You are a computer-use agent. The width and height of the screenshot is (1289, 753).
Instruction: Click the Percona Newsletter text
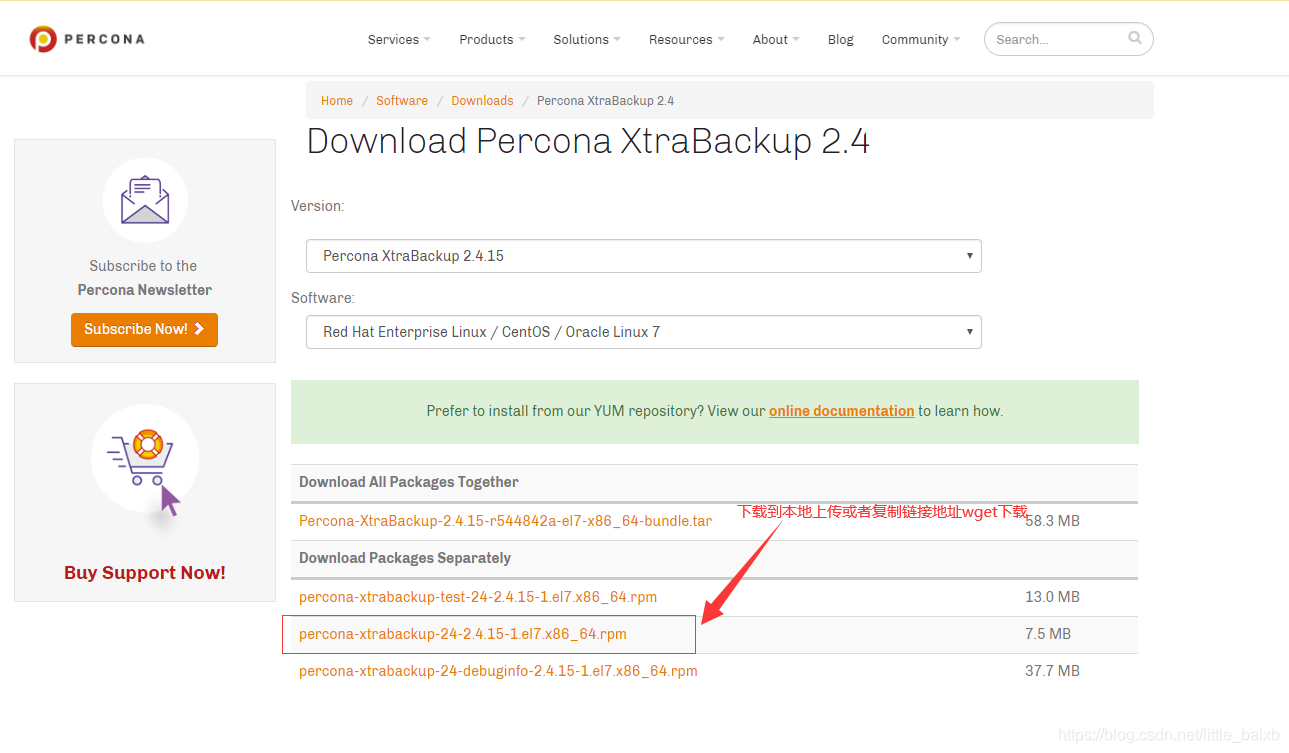[145, 290]
